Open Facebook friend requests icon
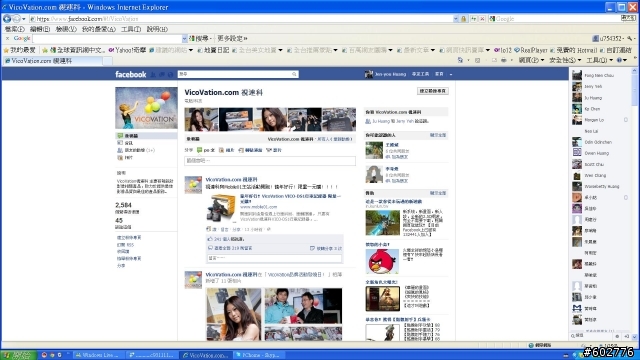The image size is (640, 360). [x=153, y=74]
